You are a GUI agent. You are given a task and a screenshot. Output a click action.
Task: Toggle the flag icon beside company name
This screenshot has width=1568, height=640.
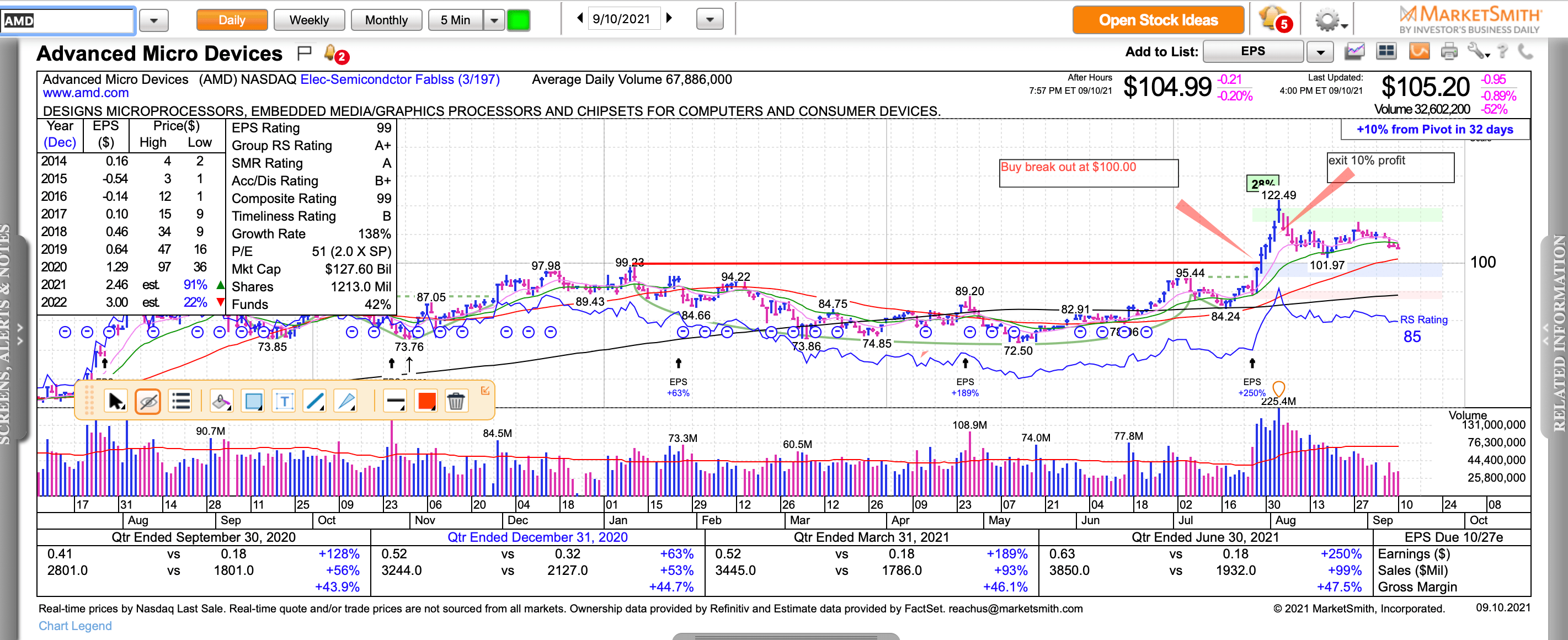[305, 53]
